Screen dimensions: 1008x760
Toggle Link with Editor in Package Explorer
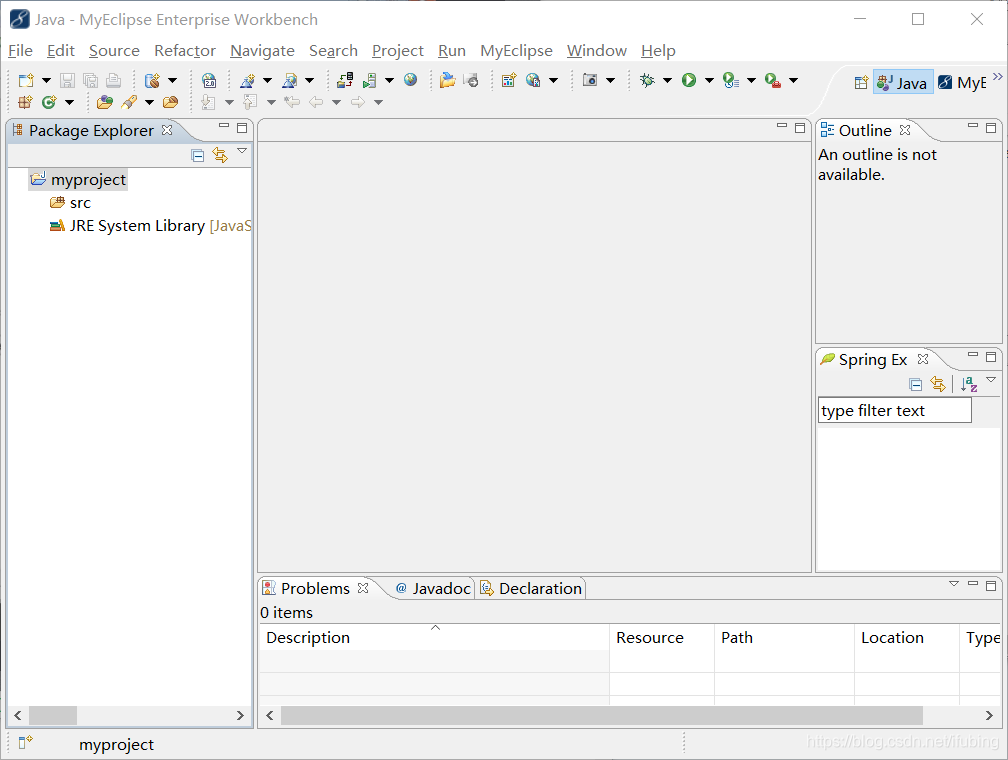(x=220, y=155)
